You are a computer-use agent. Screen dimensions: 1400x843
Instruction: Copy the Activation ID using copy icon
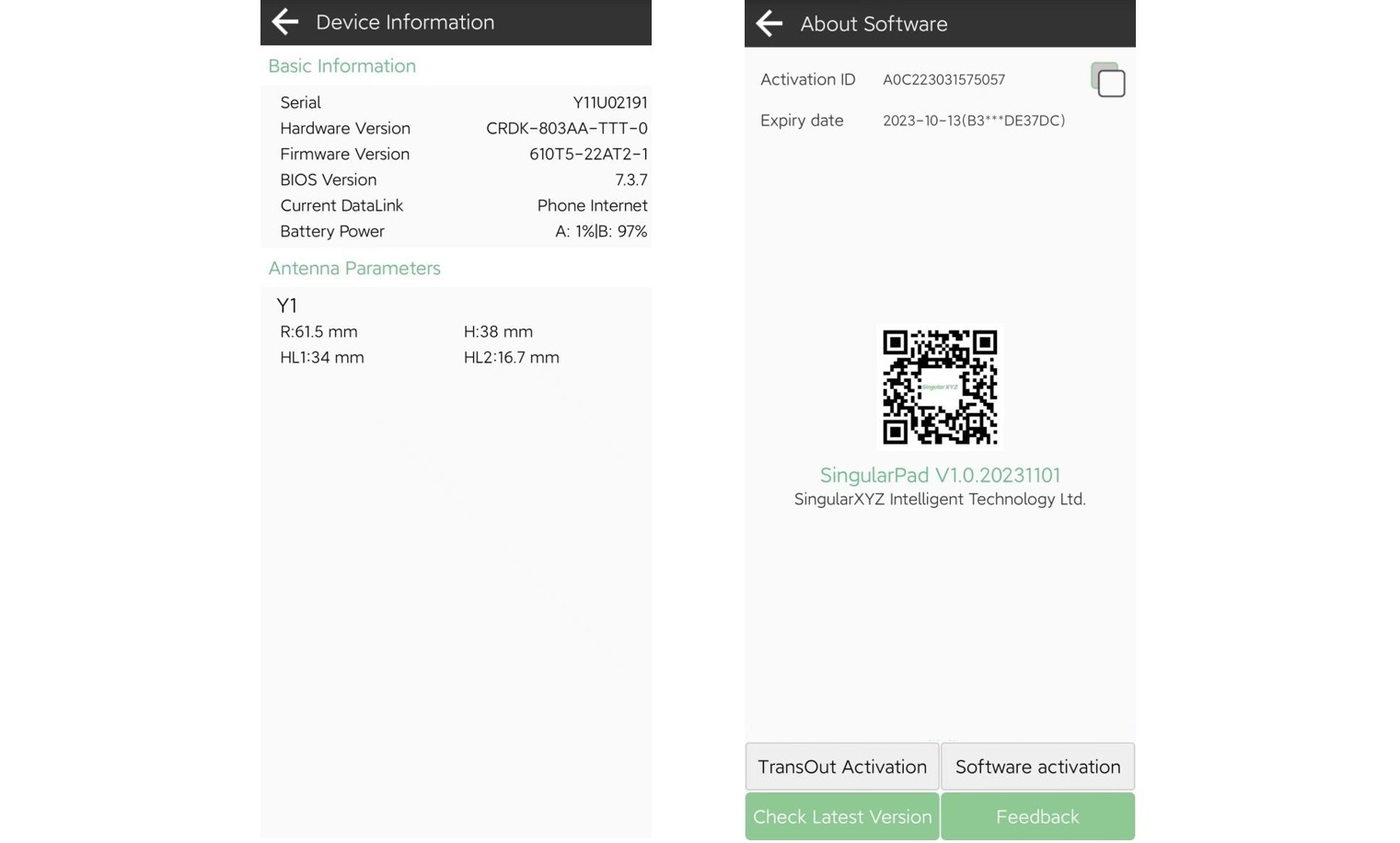pyautogui.click(x=1108, y=80)
